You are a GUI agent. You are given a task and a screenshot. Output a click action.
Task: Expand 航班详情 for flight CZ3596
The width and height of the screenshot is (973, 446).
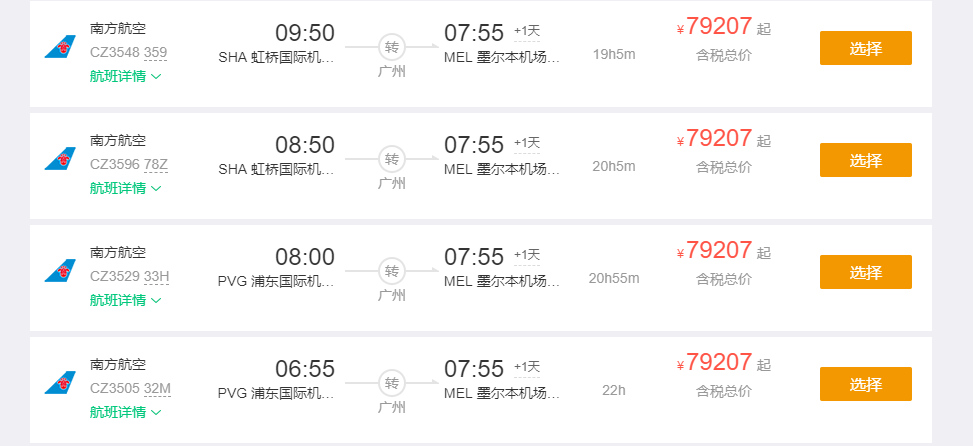[x=125, y=188]
